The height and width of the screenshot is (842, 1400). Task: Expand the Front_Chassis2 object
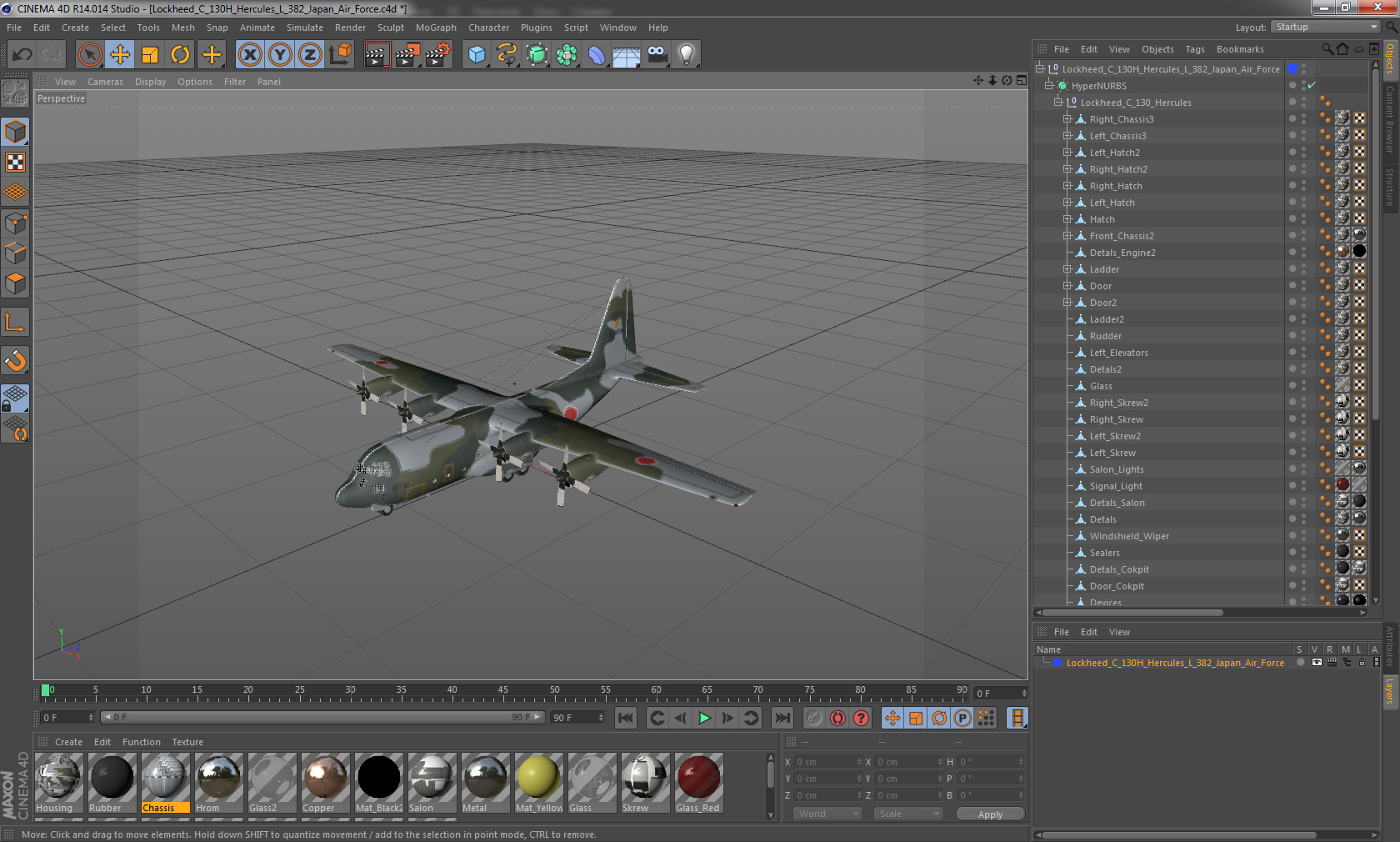1067,236
